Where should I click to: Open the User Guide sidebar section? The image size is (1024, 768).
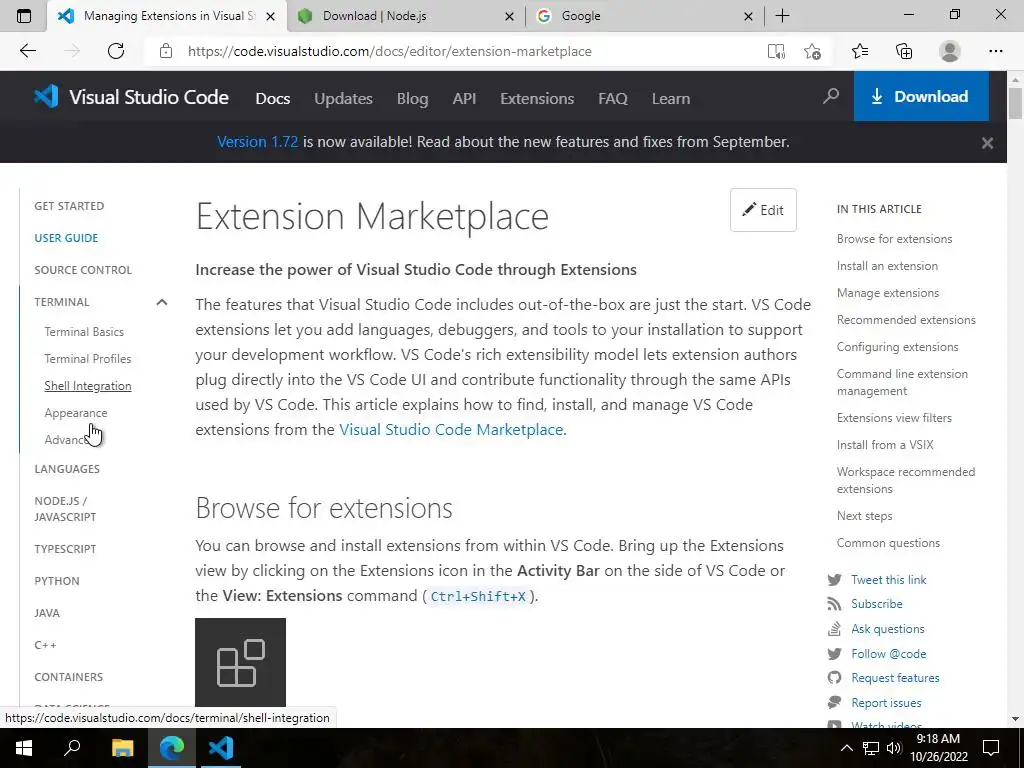pyautogui.click(x=66, y=238)
